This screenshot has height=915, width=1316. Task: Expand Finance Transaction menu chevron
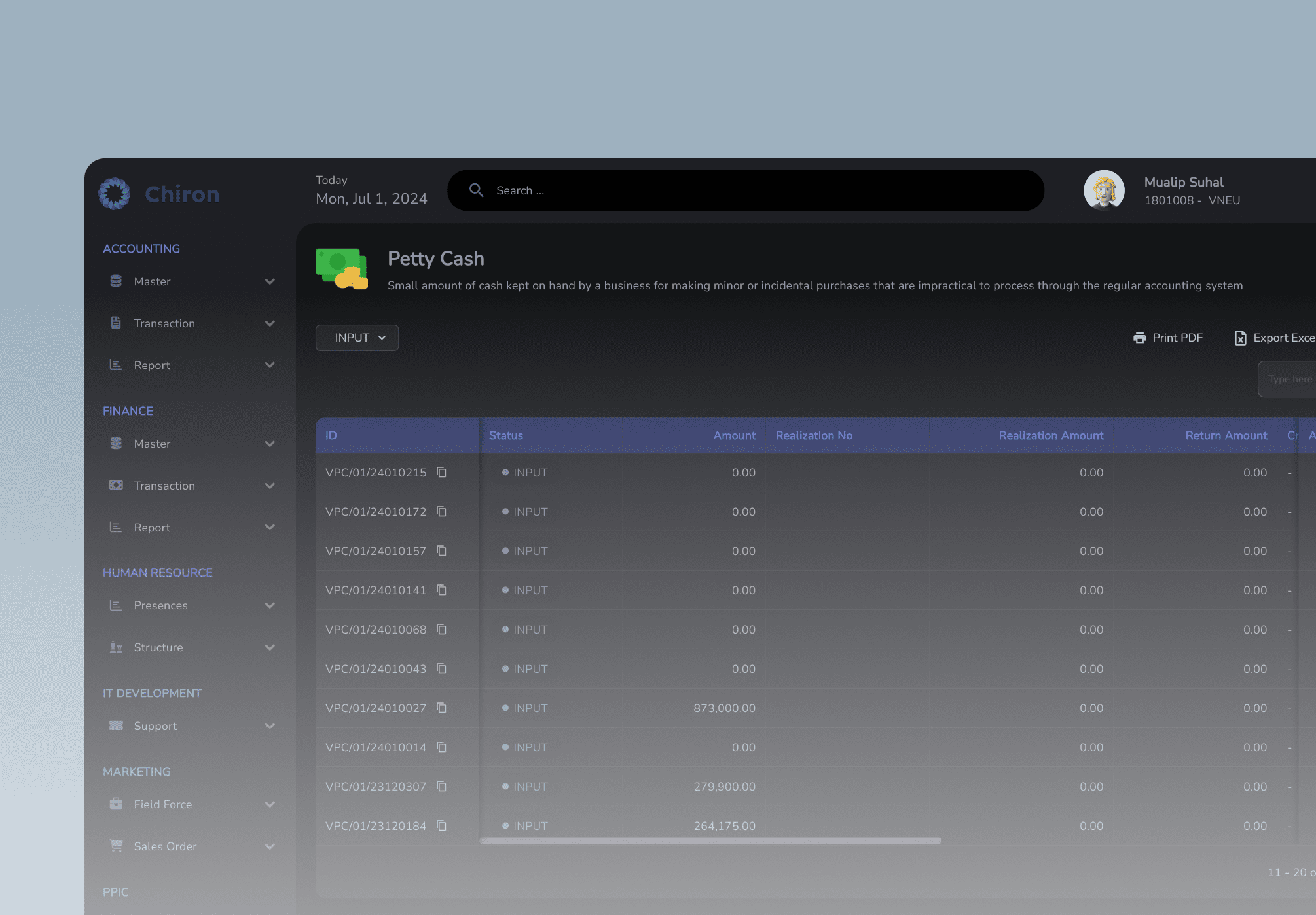[270, 486]
